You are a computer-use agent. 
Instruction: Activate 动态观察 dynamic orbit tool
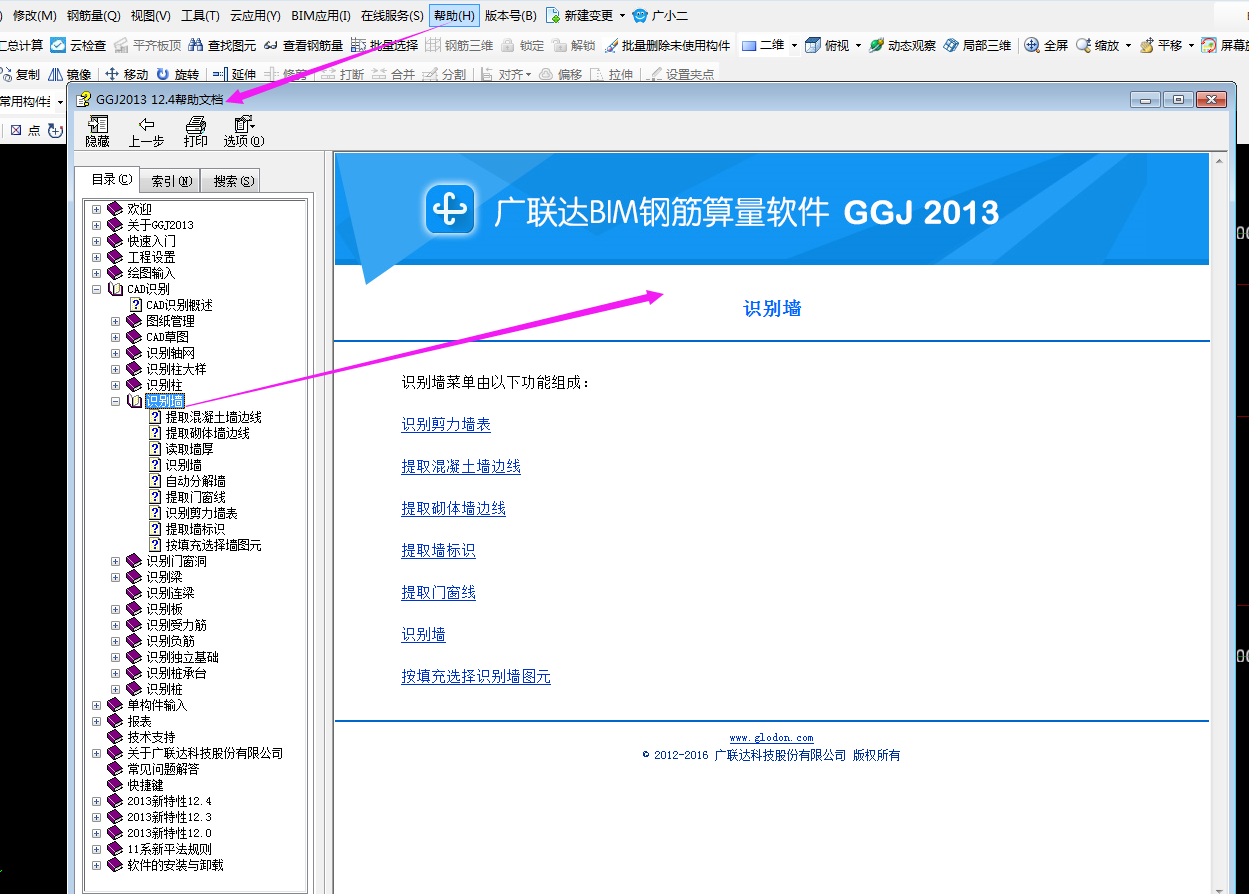click(x=902, y=45)
